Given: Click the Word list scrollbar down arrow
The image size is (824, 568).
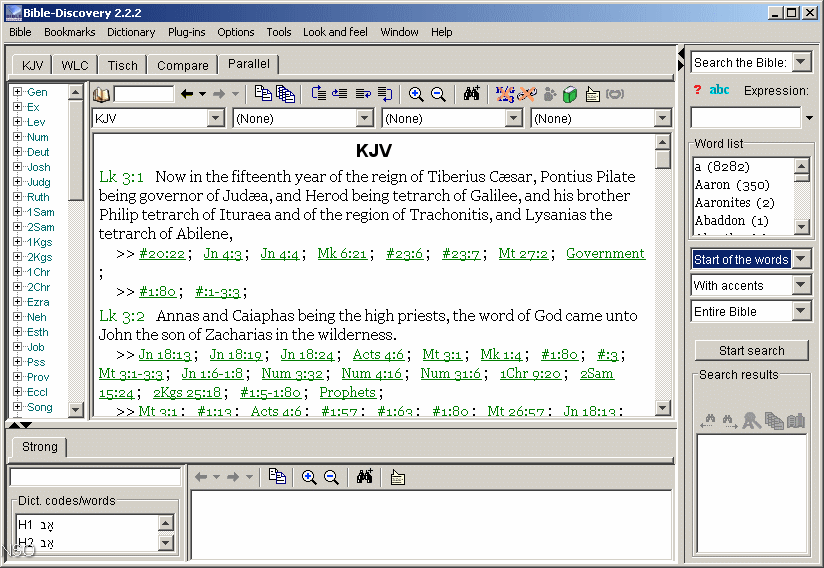Looking at the screenshot, I should pos(801,226).
